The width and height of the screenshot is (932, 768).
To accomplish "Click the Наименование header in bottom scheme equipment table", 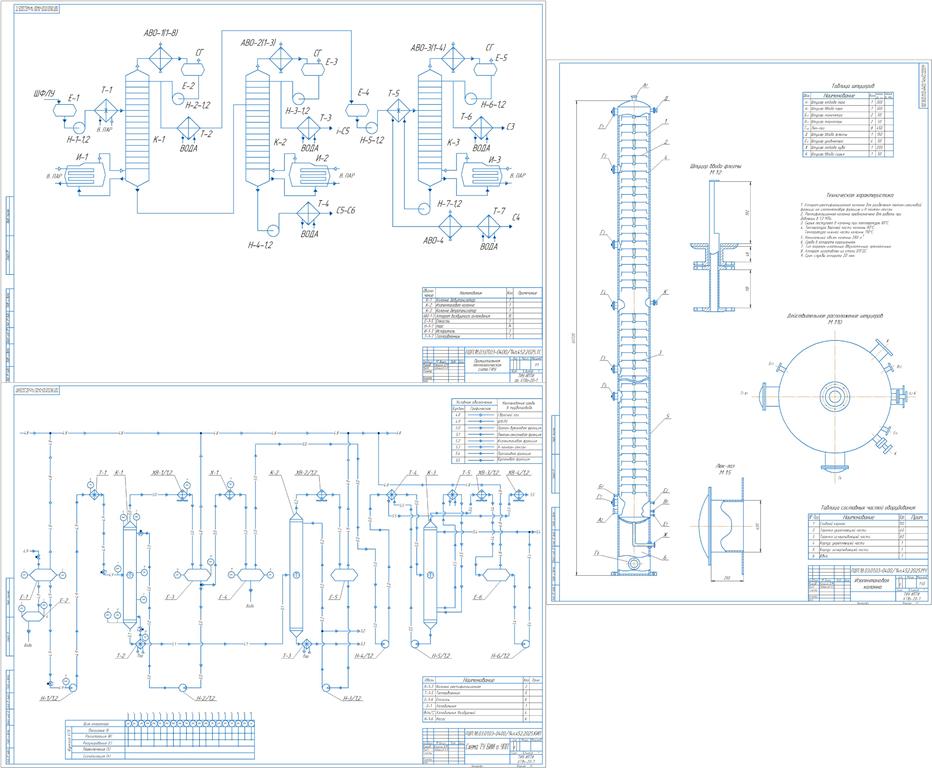I will [x=479, y=679].
